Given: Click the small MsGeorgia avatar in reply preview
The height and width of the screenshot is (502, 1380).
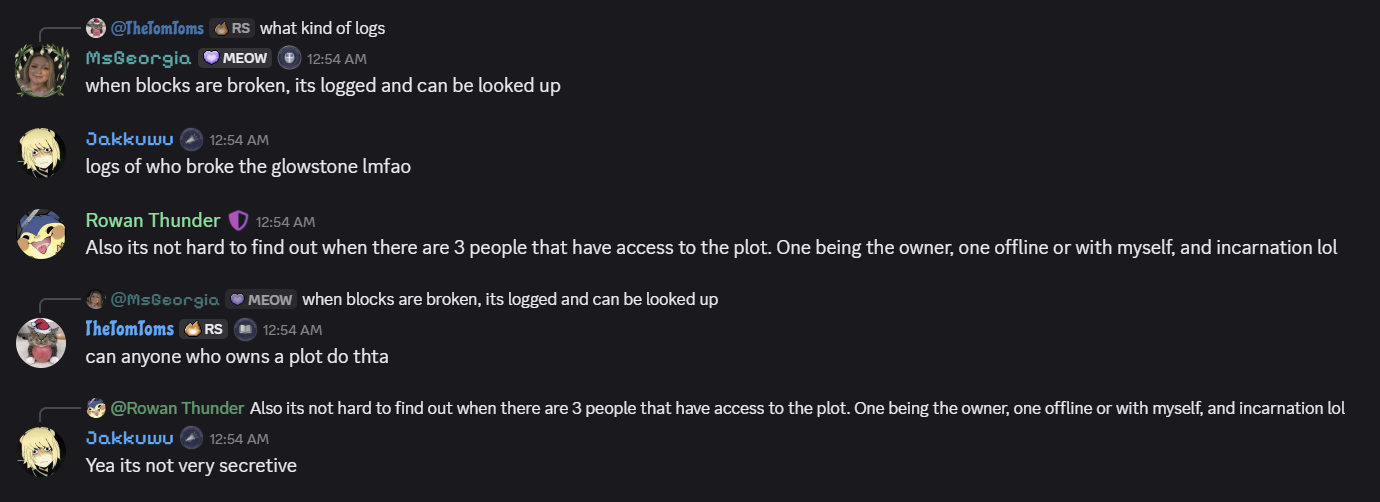Looking at the screenshot, I should coord(96,299).
